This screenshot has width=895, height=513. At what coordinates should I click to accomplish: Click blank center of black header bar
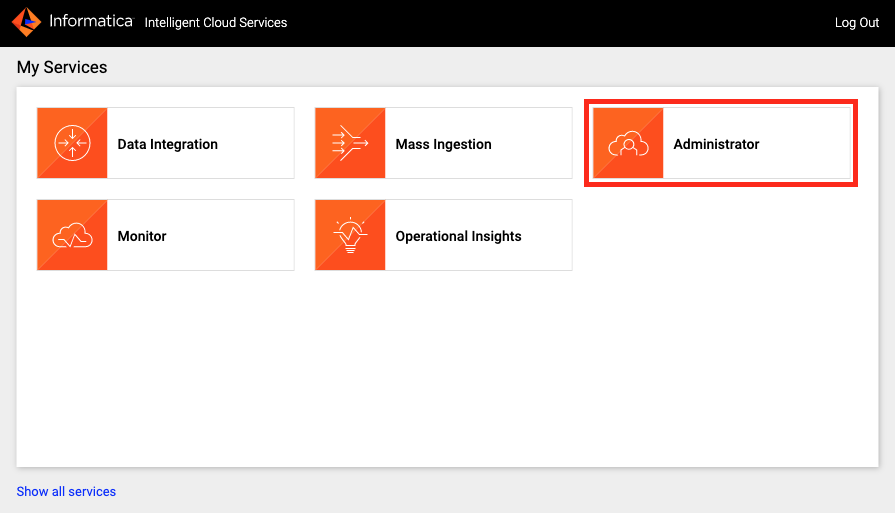pos(560,23)
